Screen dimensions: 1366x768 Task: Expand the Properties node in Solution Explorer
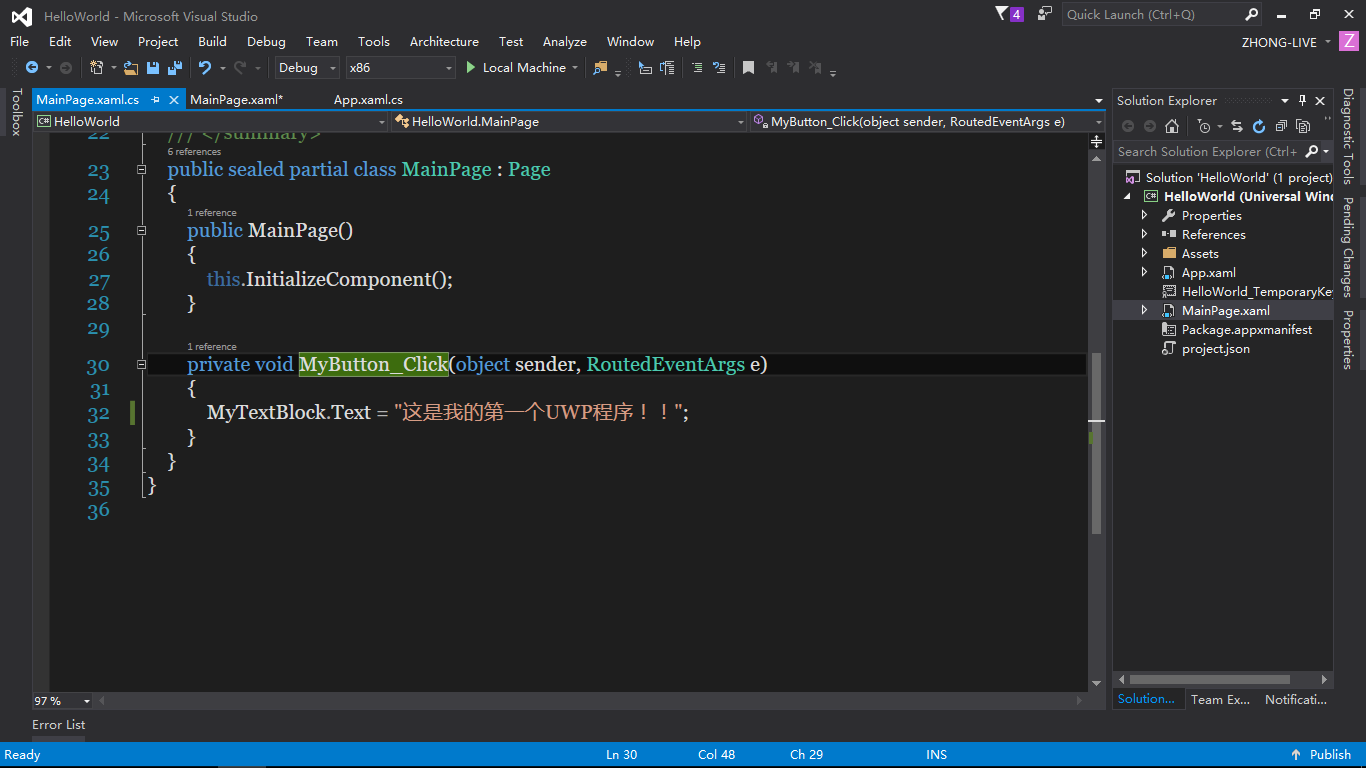point(1145,216)
